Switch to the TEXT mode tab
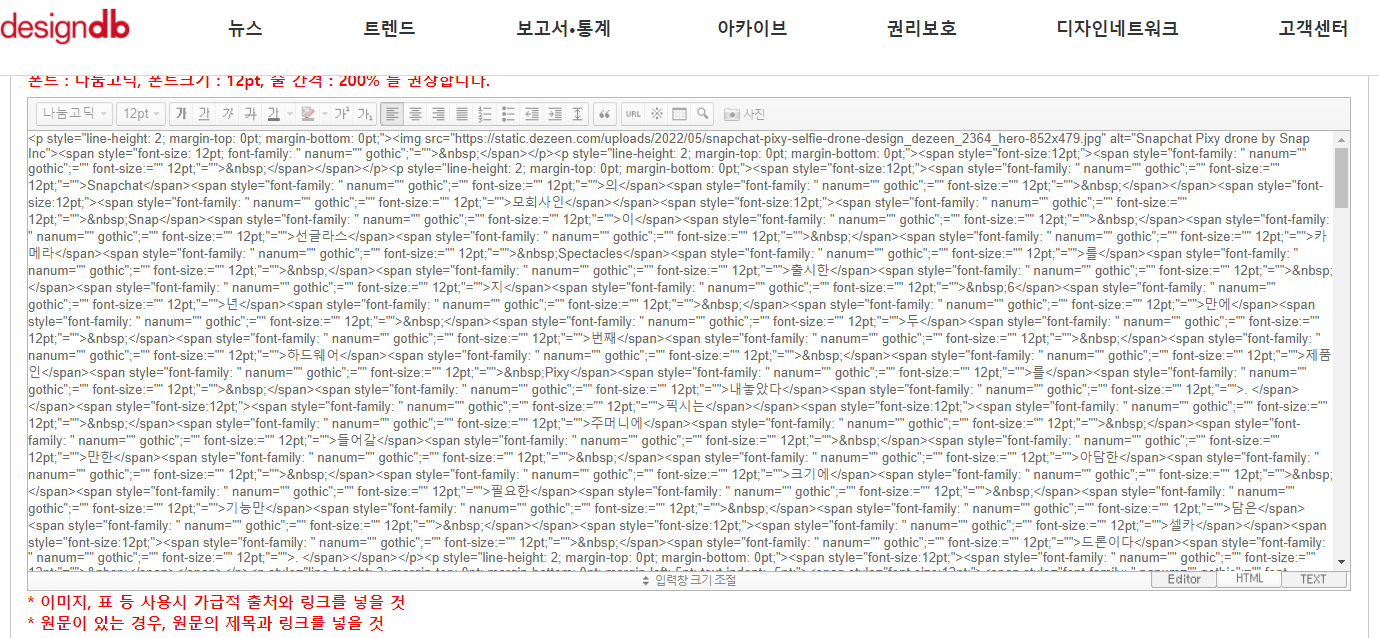The height and width of the screenshot is (638, 1379). tap(1313, 579)
